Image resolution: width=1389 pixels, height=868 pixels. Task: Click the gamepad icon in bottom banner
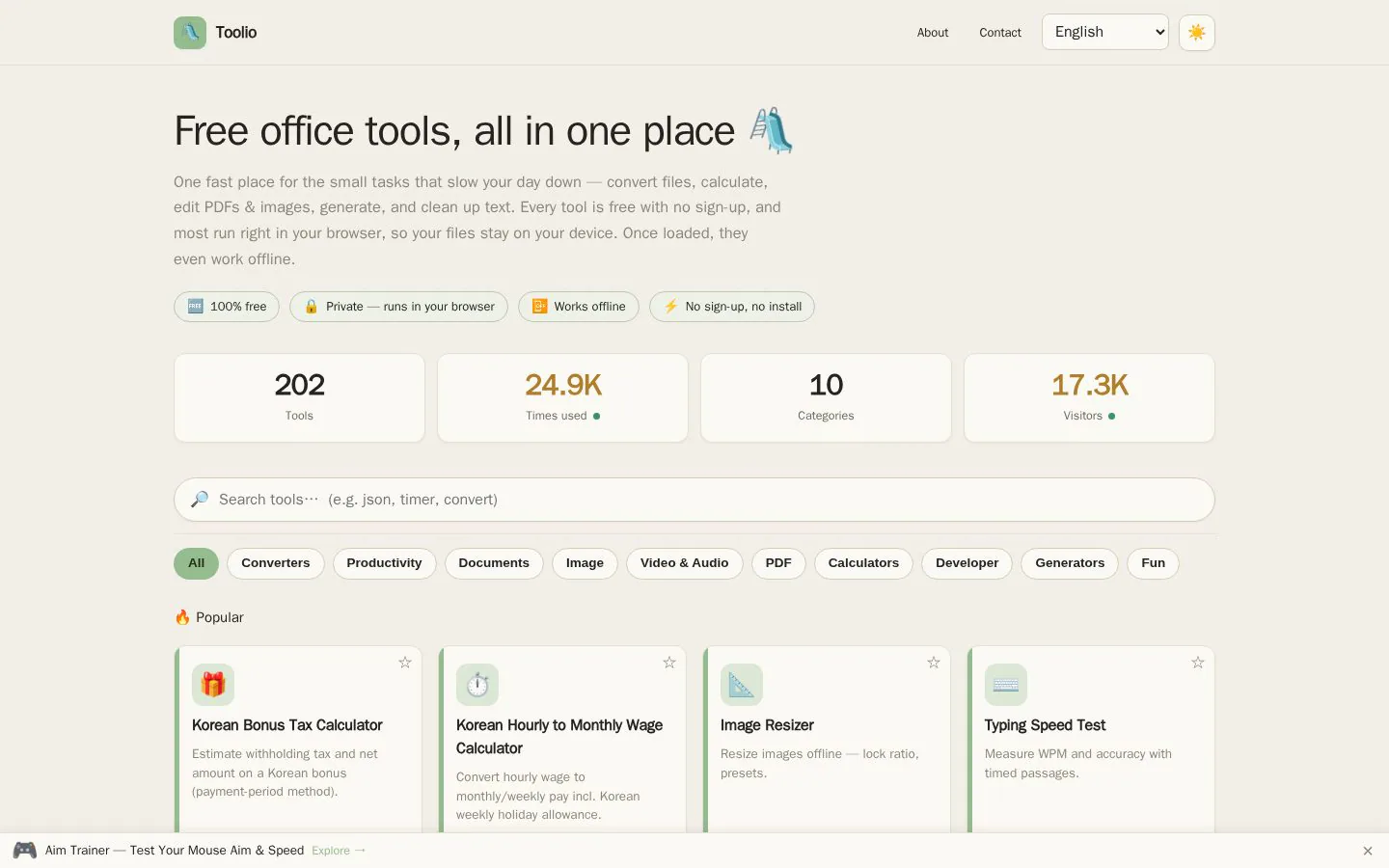[25, 851]
